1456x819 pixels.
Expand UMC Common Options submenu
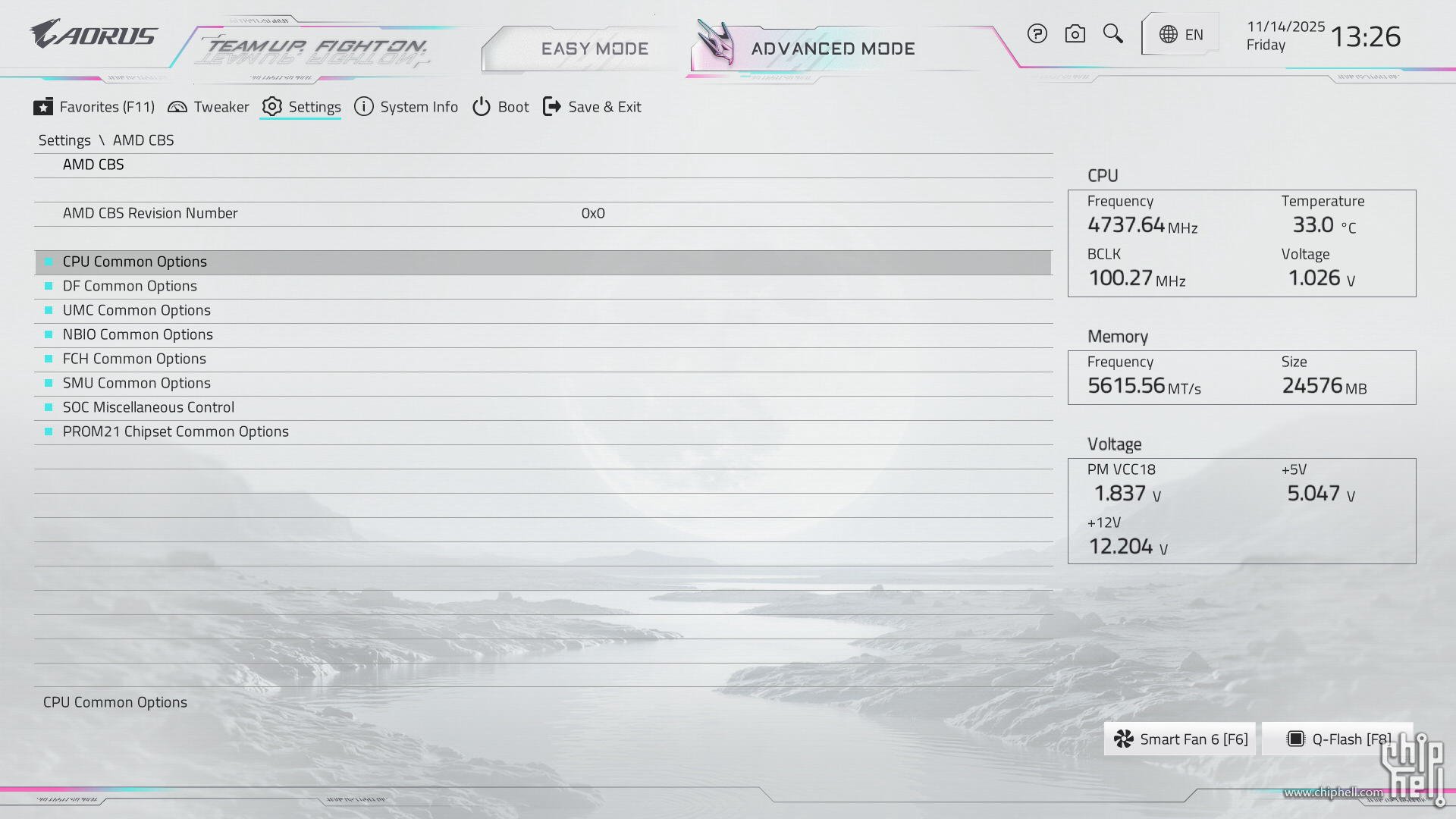click(x=136, y=311)
